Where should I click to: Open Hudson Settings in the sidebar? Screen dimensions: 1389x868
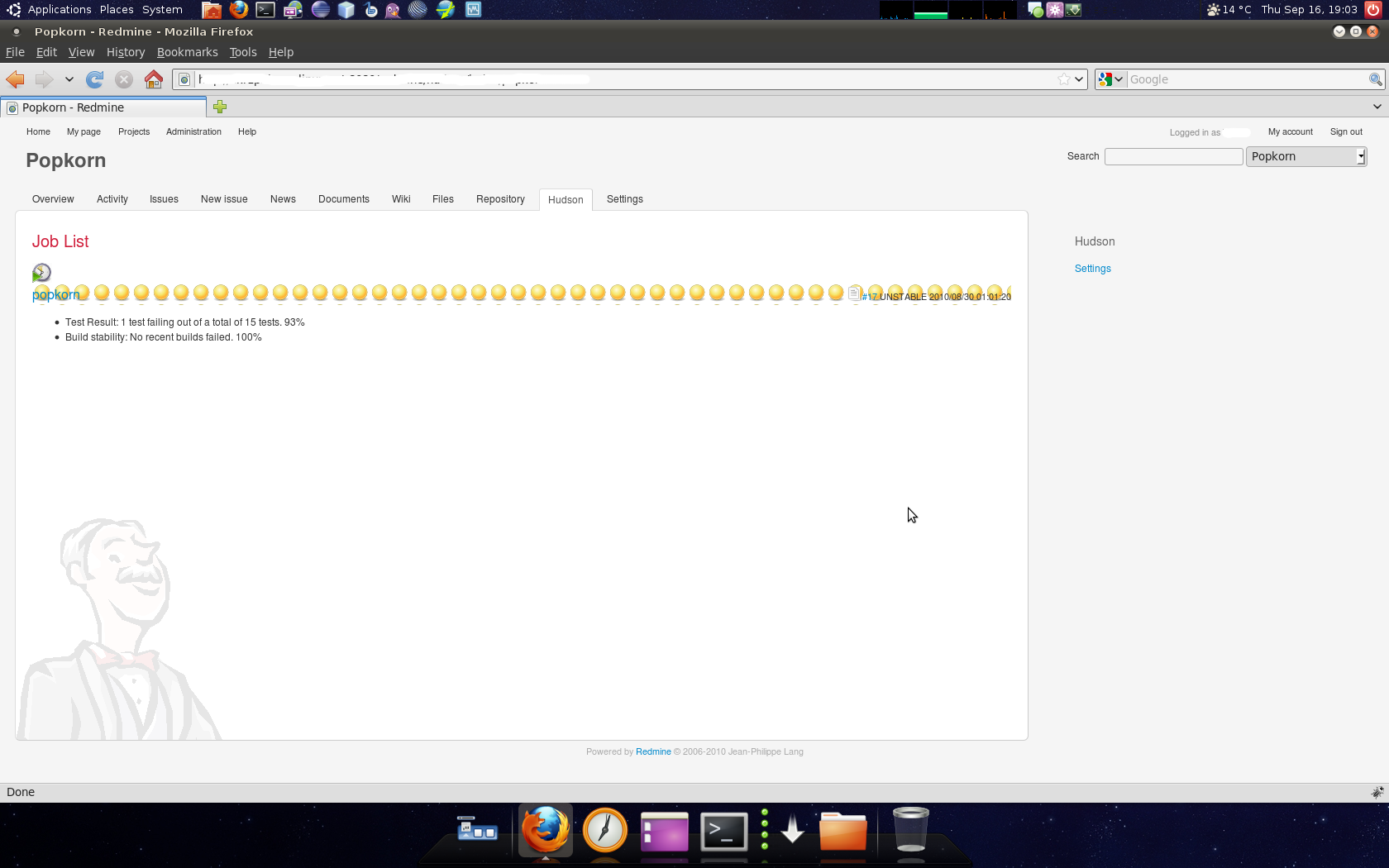[x=1092, y=269]
